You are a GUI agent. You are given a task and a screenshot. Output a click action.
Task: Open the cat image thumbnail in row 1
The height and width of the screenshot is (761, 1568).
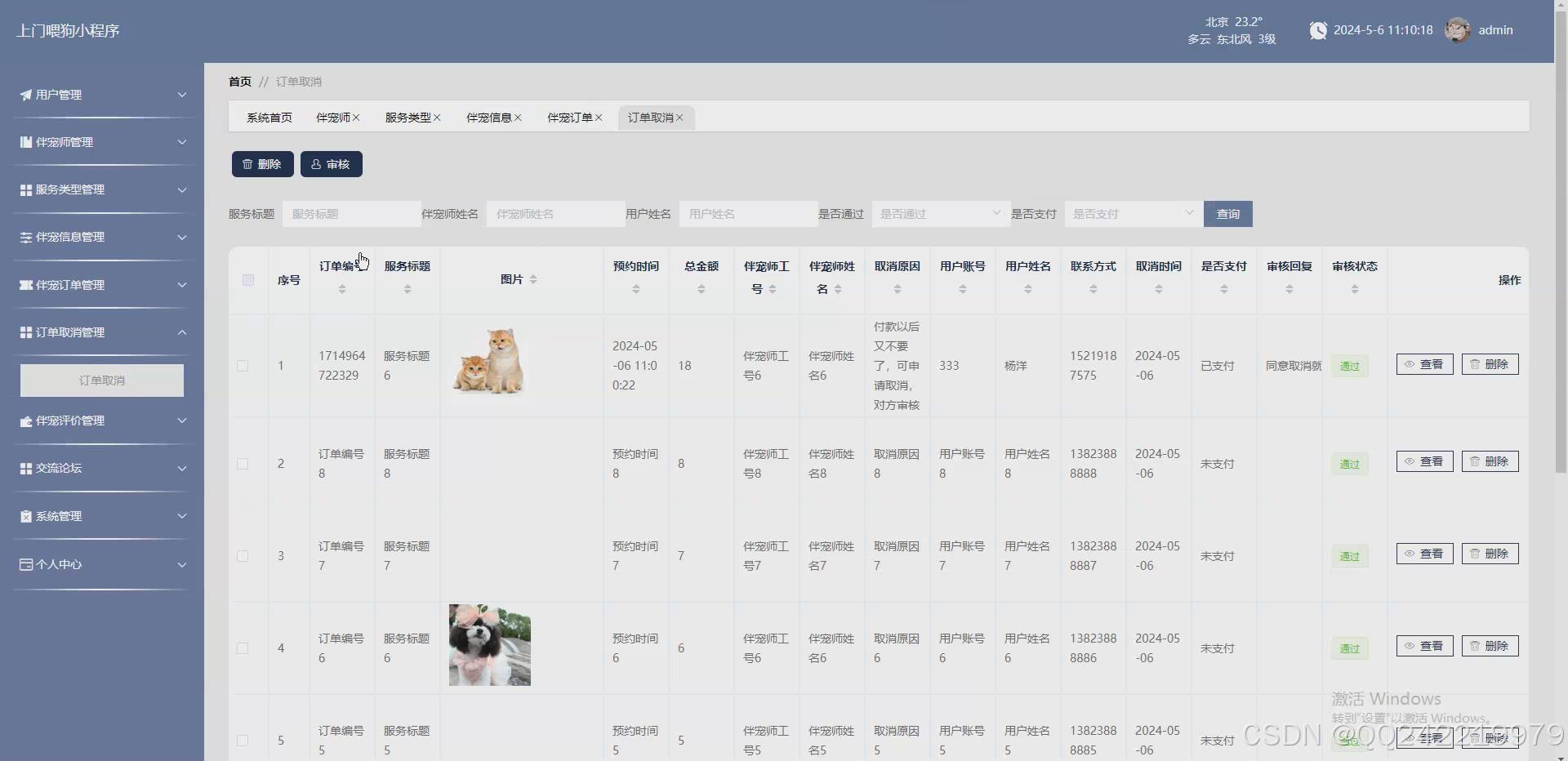(490, 362)
